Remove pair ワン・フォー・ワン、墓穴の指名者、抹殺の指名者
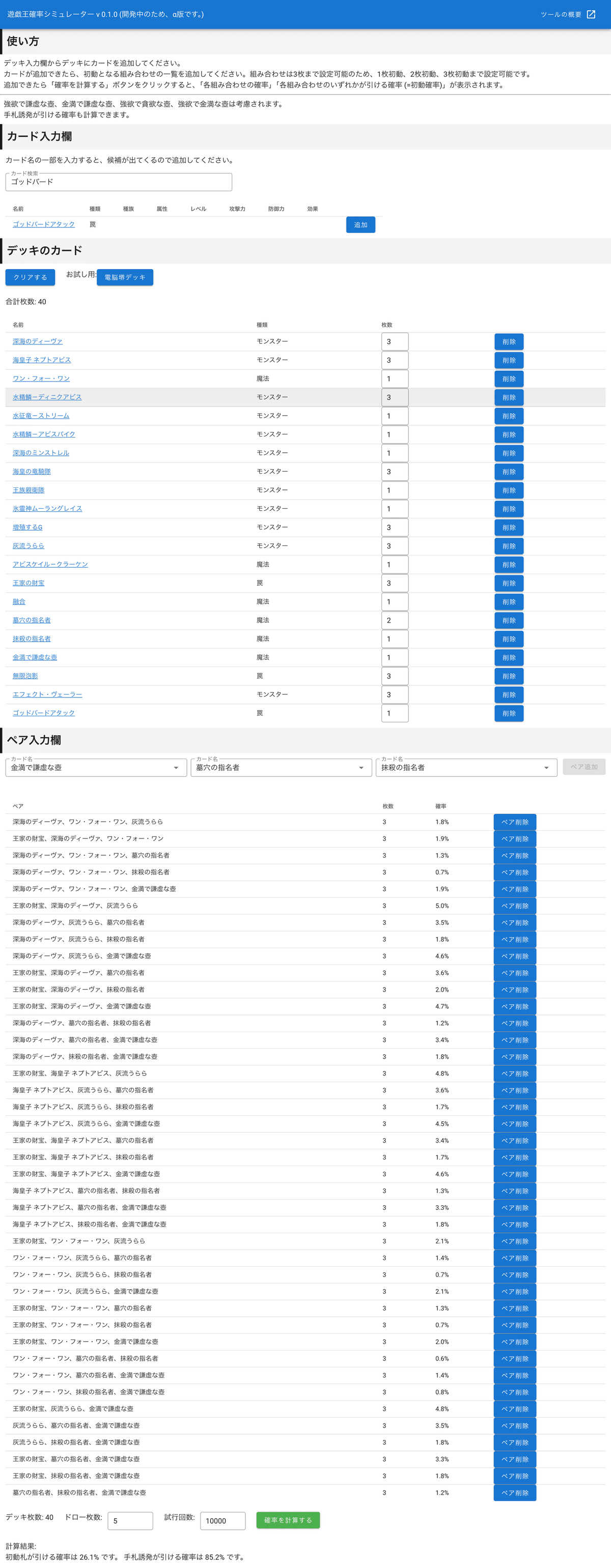Viewport: 611px width, 1568px height. point(515,1358)
